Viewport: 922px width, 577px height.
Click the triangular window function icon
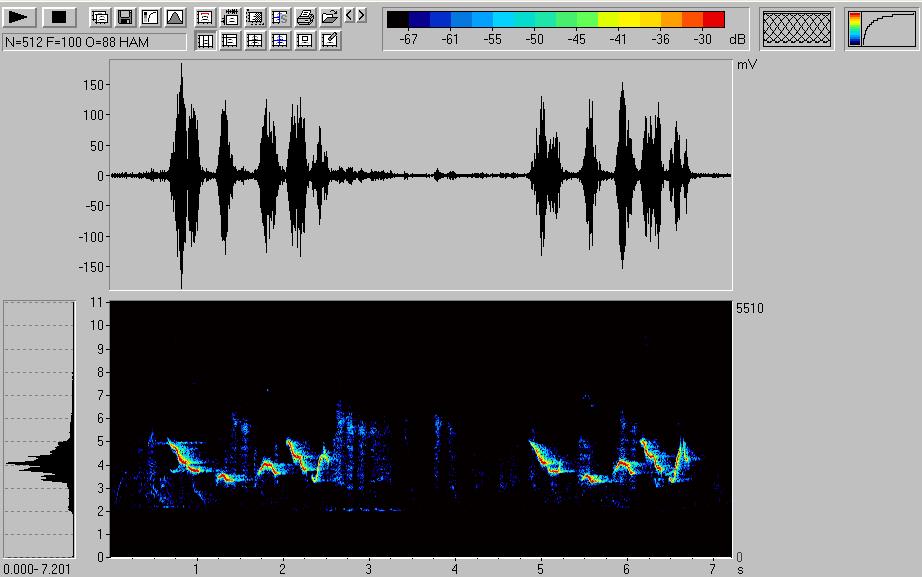click(174, 17)
